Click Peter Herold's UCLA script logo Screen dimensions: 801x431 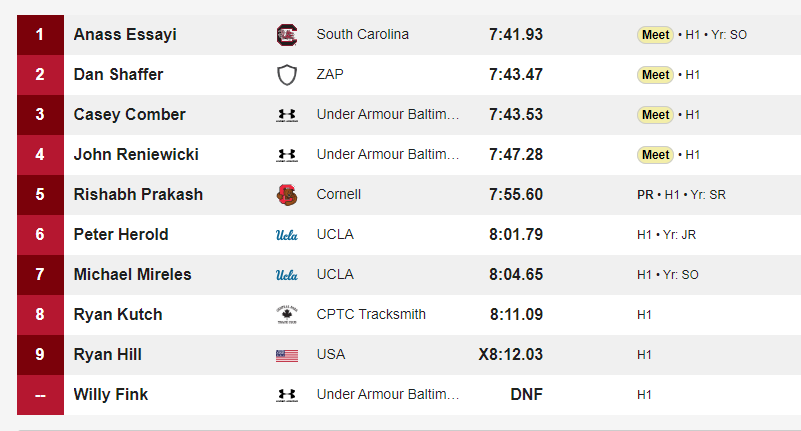click(287, 235)
